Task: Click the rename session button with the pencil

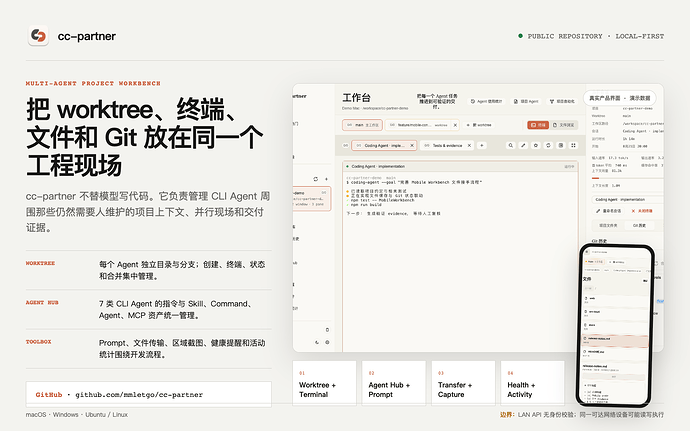Action: (x=609, y=211)
